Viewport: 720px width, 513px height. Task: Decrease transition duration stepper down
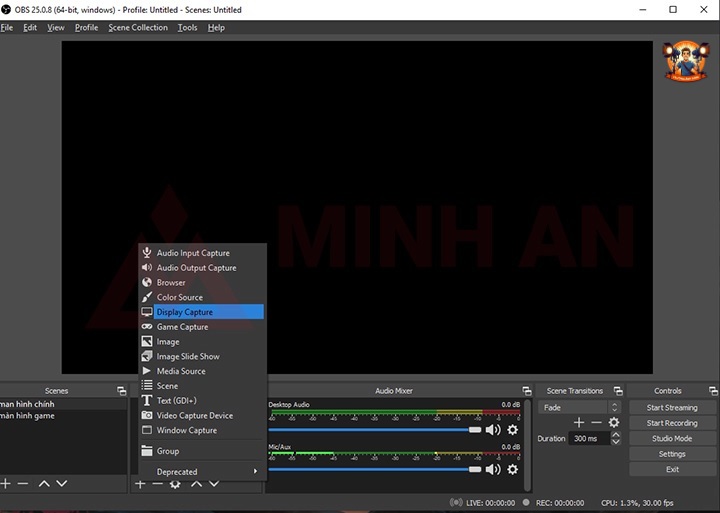click(616, 442)
